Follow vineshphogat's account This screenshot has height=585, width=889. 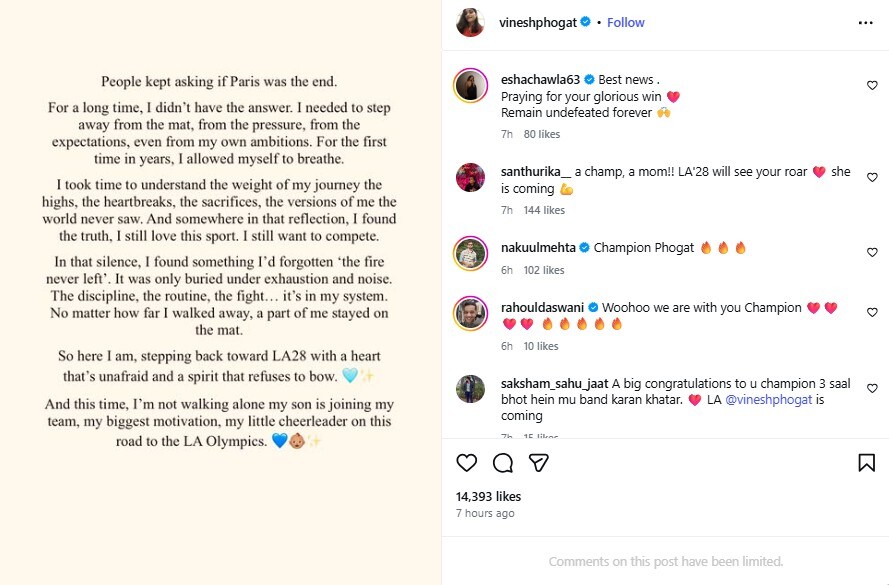(625, 22)
